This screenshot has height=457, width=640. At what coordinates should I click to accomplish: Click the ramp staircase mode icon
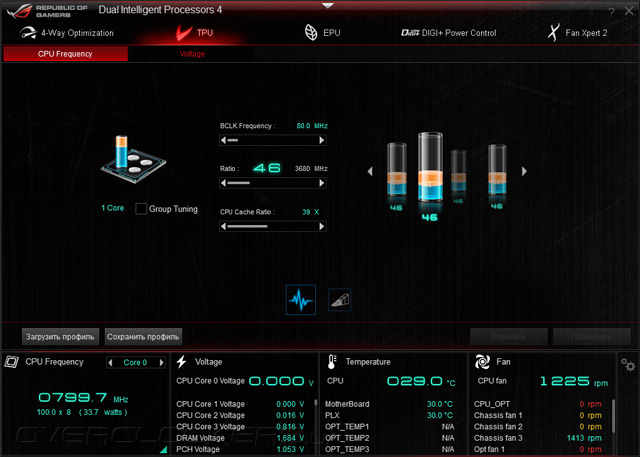340,300
